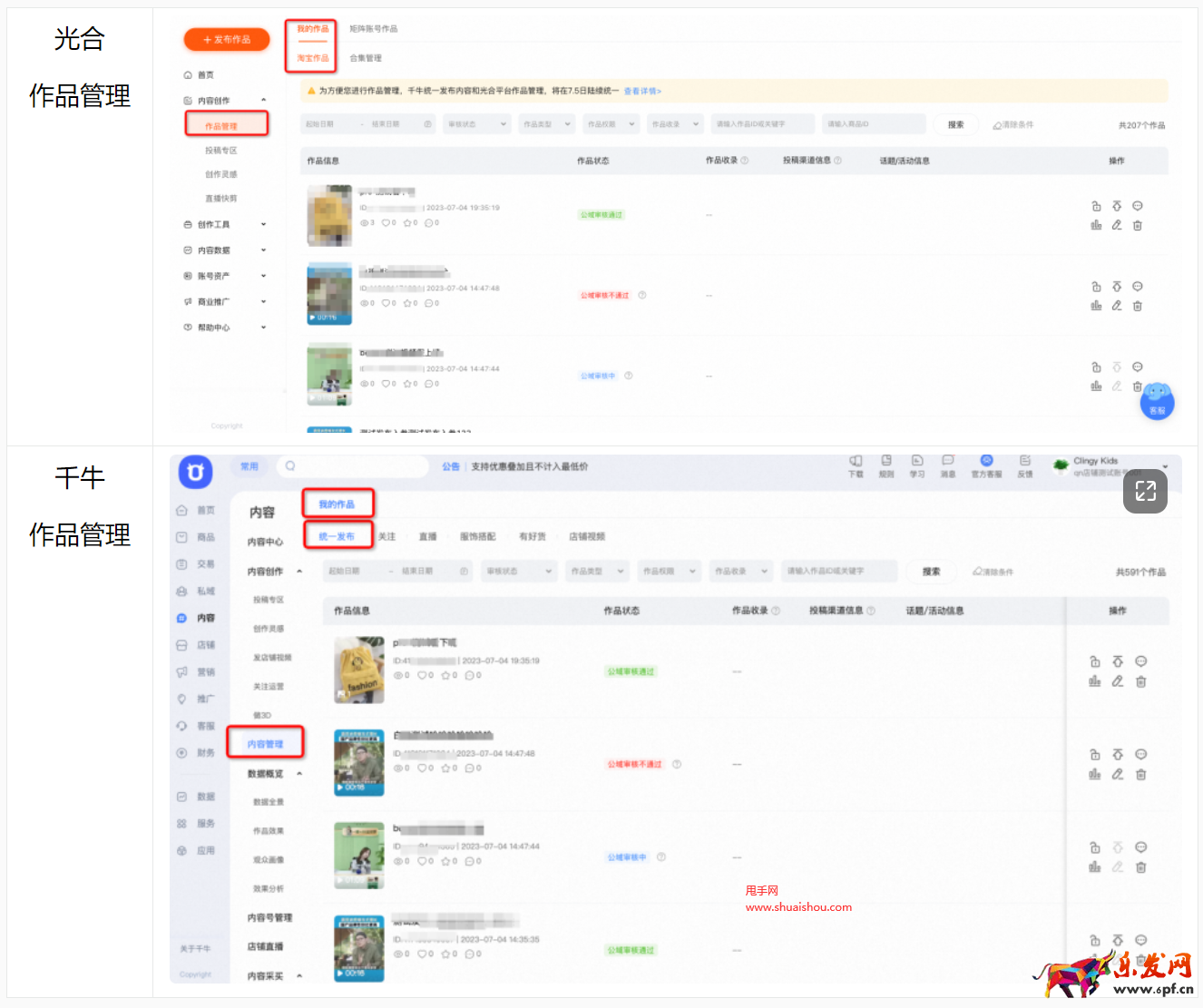The height and width of the screenshot is (1008, 1203).
Task: Click the 反馈 feedback icon in the top bar
Action: pyautogui.click(x=1025, y=465)
